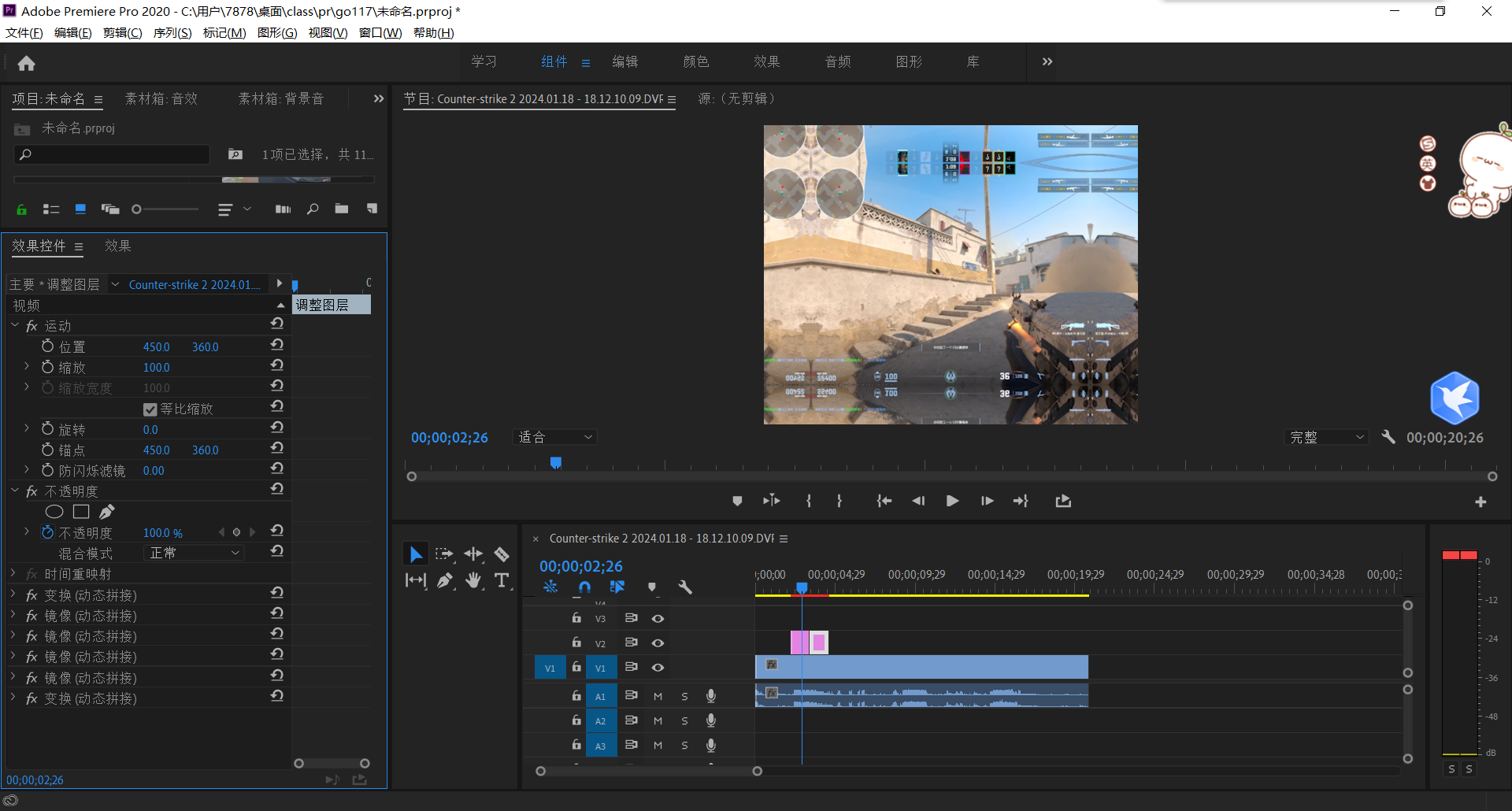The height and width of the screenshot is (811, 1512).
Task: Switch to the Color workspace tab
Action: coord(696,61)
